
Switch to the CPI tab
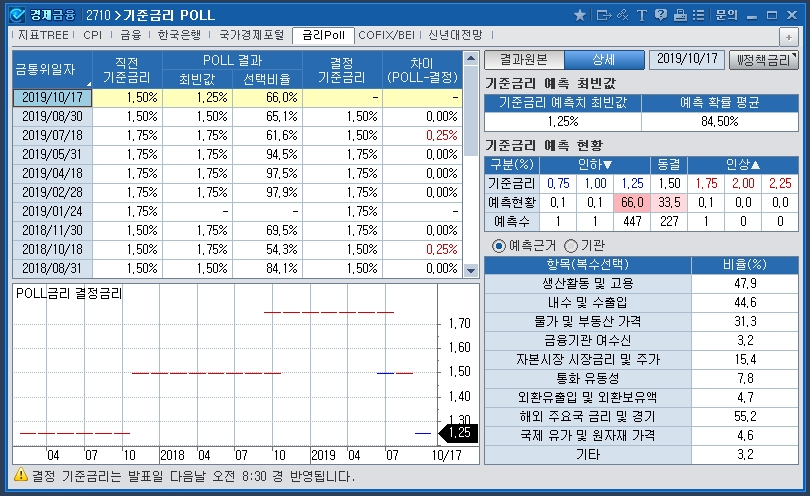click(x=92, y=35)
